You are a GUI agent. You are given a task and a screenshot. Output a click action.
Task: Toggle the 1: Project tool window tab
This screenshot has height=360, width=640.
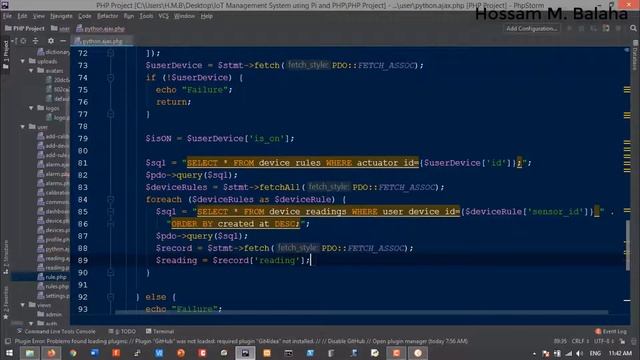(6, 55)
